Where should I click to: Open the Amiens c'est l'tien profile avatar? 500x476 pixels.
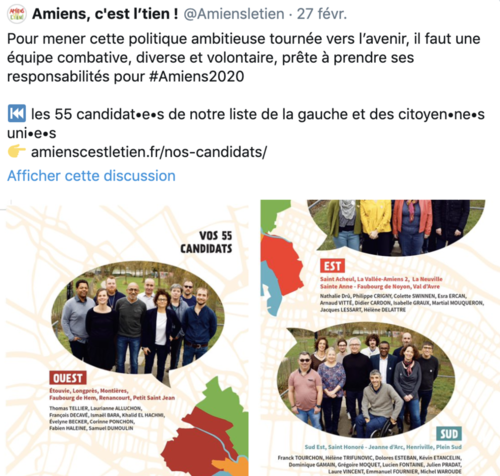pyautogui.click(x=17, y=14)
